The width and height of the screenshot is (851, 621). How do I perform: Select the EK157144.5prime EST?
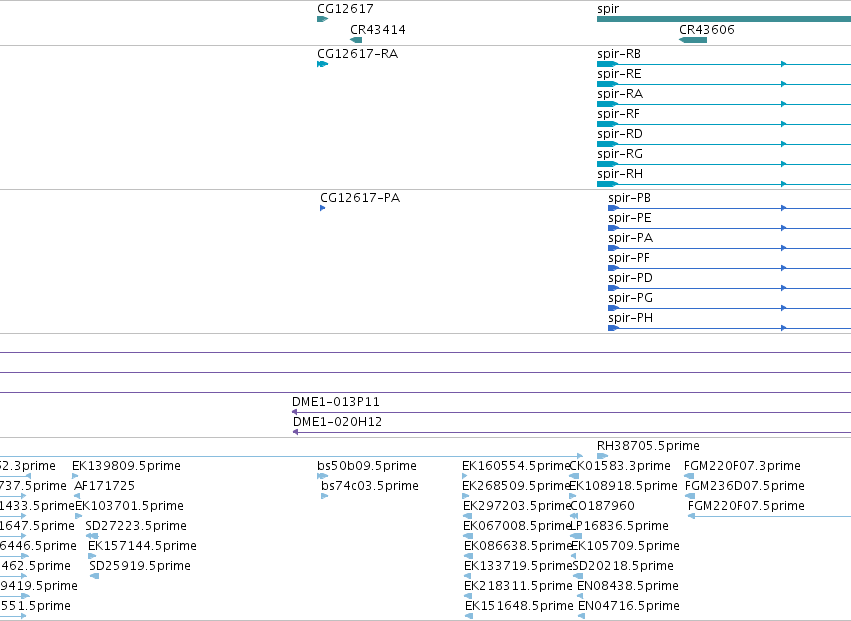pyautogui.click(x=92, y=556)
